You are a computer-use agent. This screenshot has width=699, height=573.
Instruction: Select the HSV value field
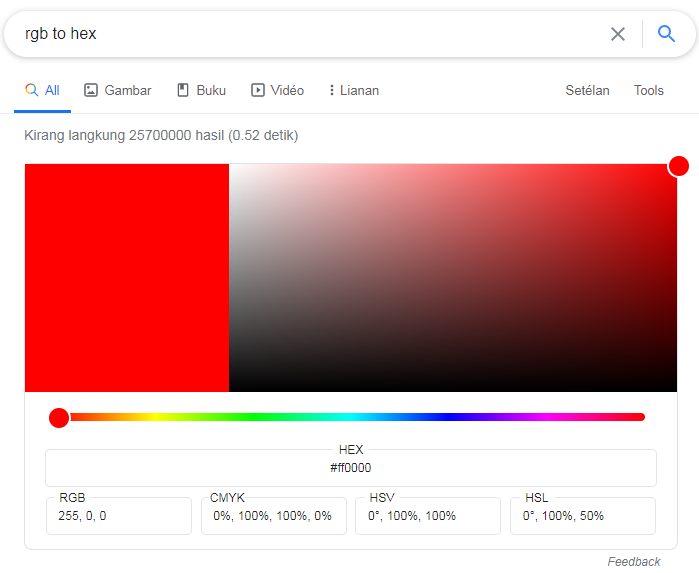428,516
